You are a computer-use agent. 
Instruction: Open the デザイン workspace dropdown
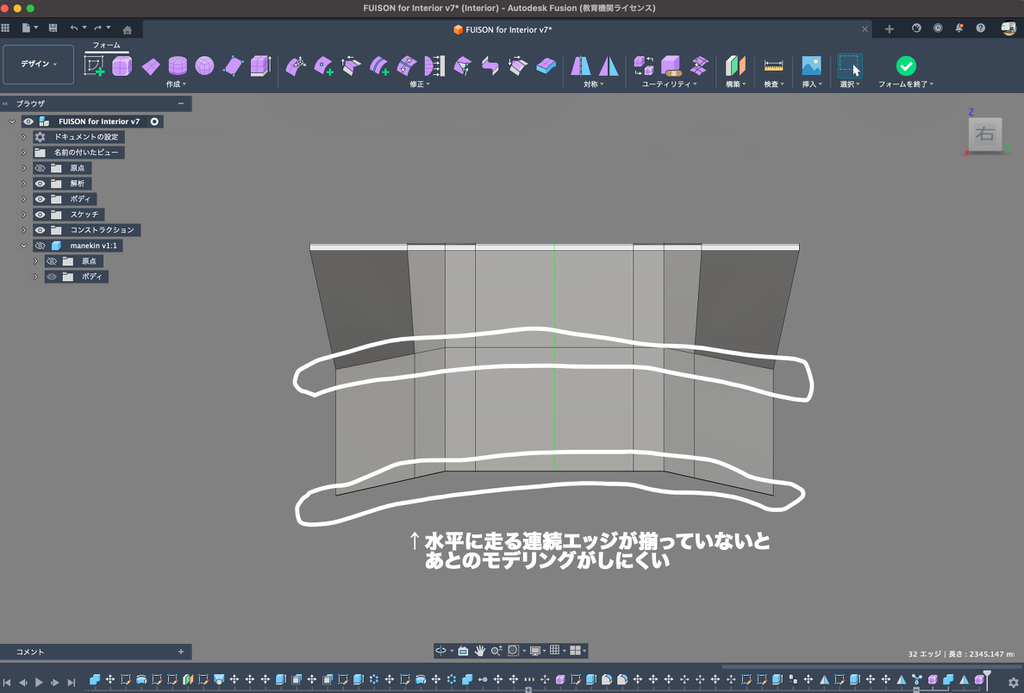tap(39, 64)
